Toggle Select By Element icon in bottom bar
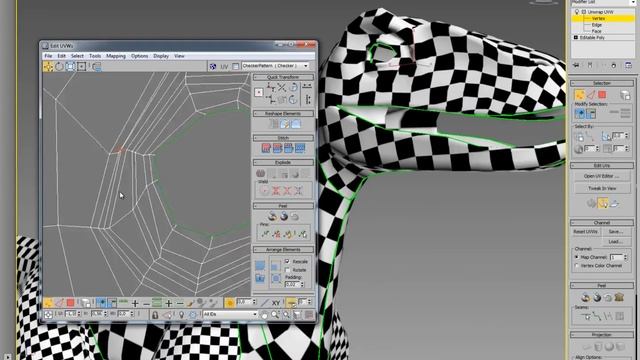This screenshot has width=640, height=360. [86, 303]
